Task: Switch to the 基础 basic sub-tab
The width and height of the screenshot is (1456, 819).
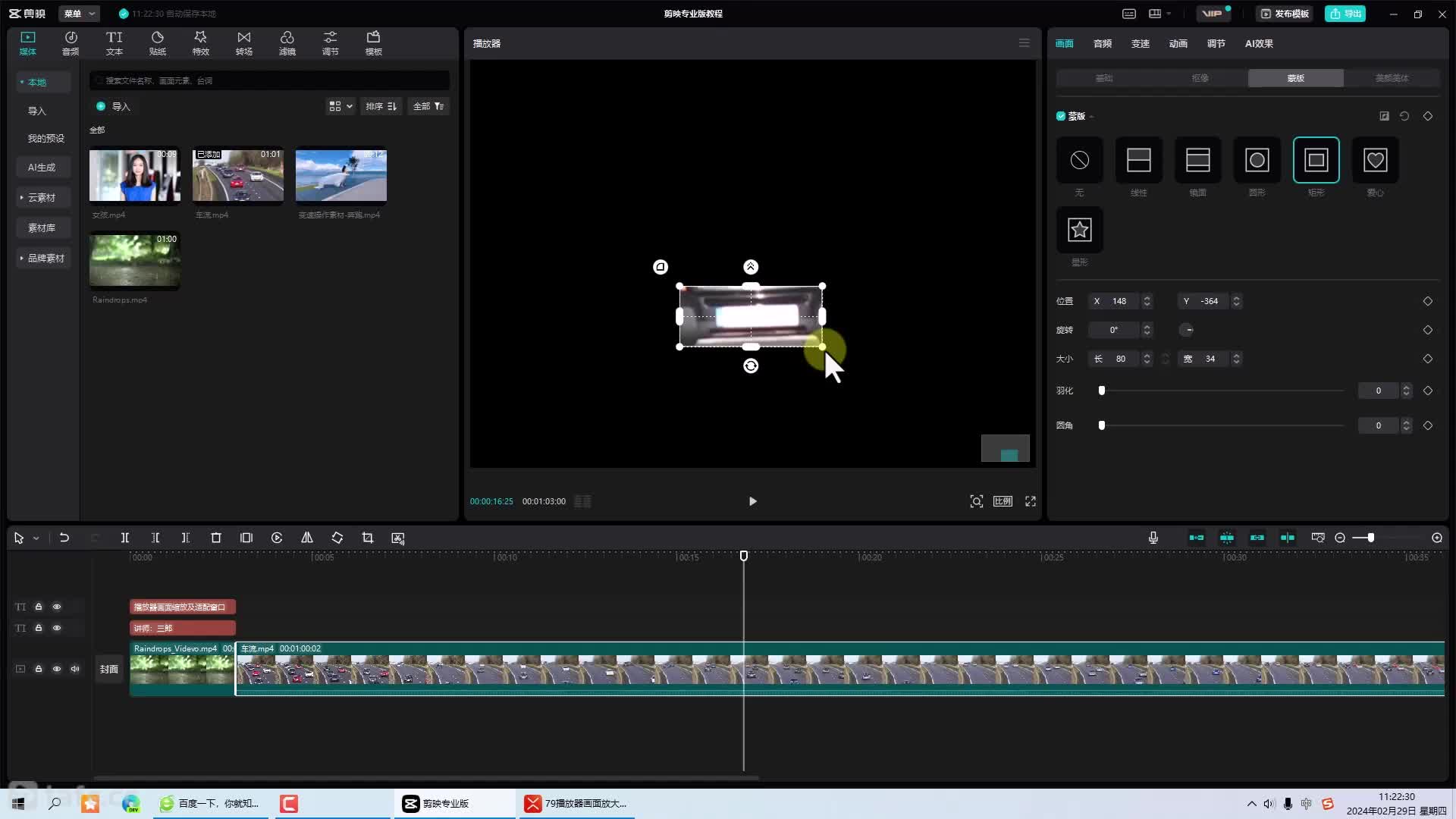Action: [x=1104, y=78]
